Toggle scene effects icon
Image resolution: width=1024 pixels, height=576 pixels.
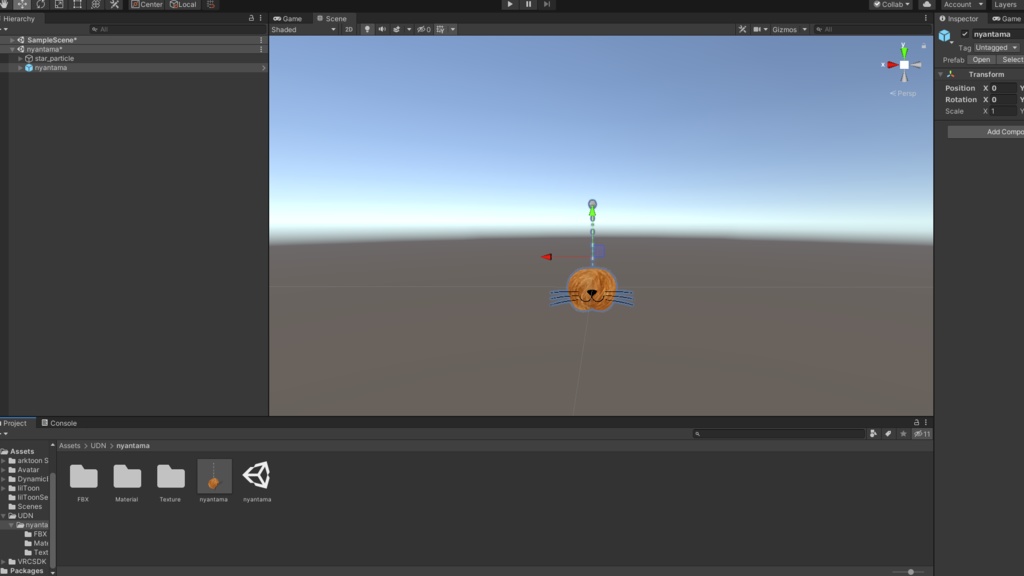click(x=396, y=29)
